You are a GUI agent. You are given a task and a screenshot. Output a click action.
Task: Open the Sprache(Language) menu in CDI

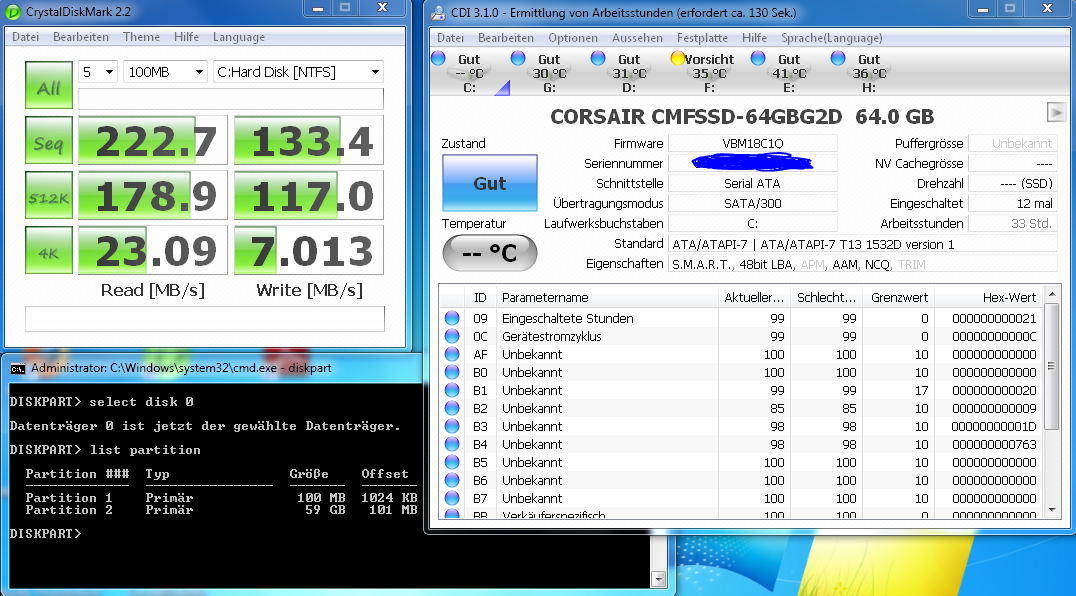coord(832,38)
